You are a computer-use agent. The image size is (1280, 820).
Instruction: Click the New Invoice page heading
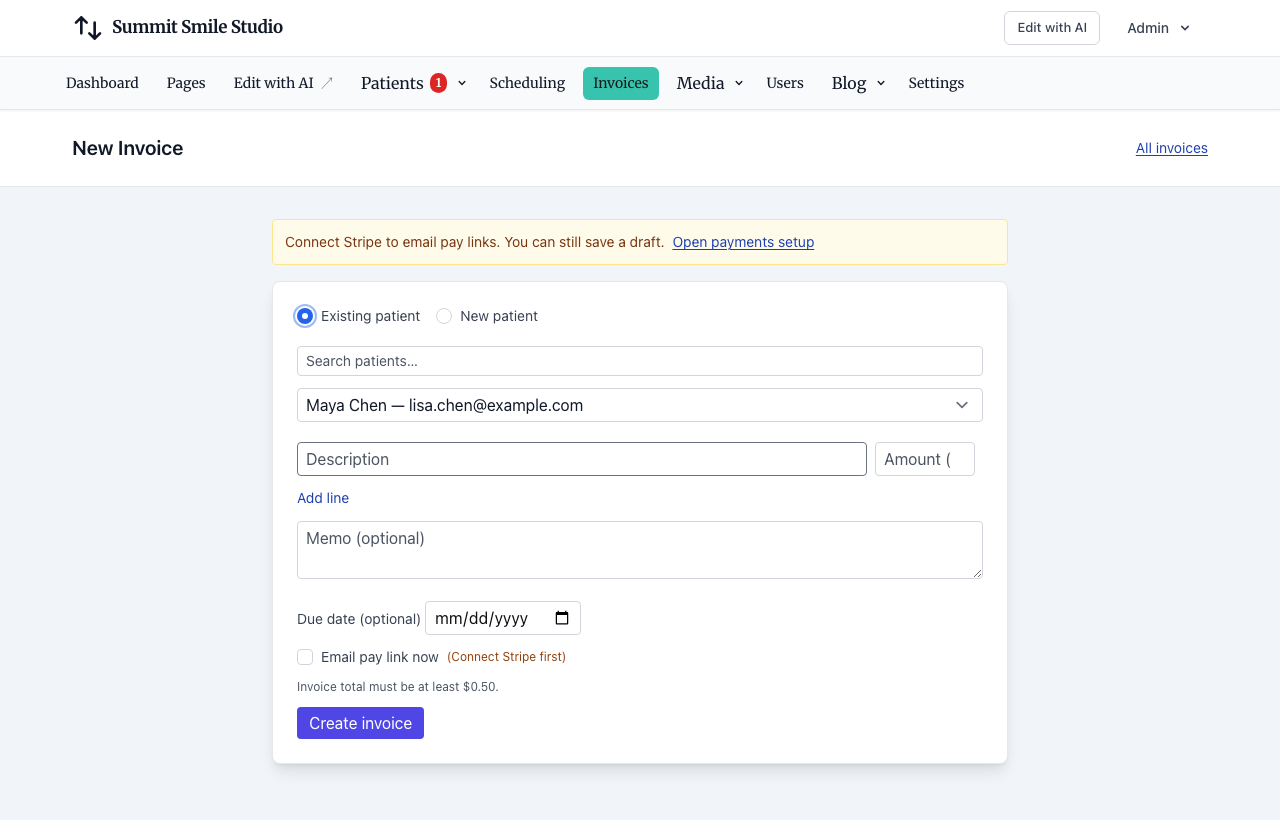click(128, 148)
